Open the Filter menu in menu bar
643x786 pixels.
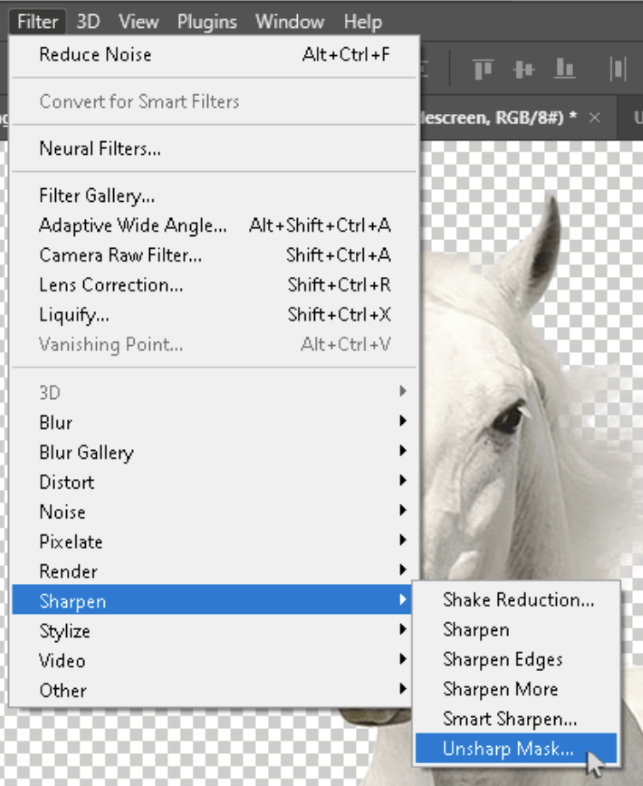tap(38, 22)
